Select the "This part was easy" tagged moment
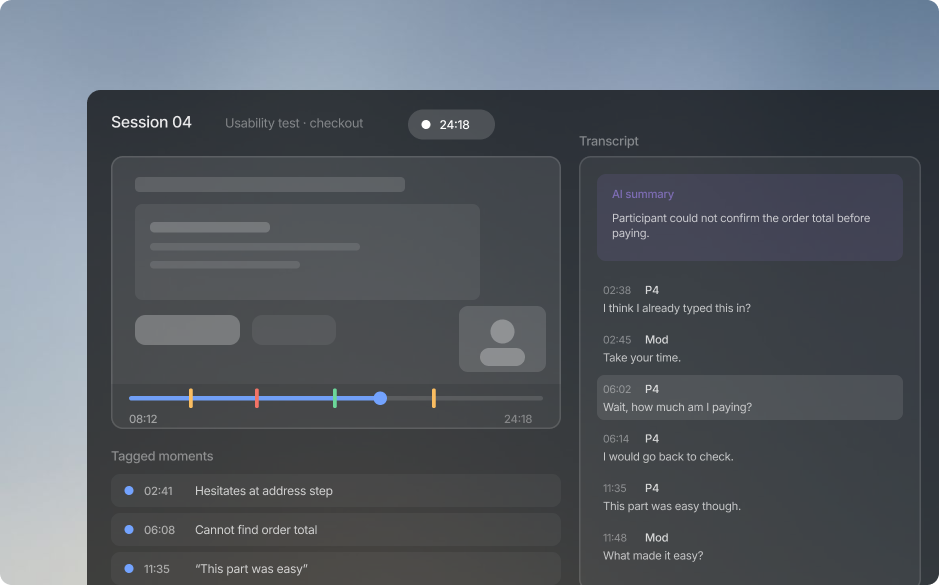 pyautogui.click(x=336, y=568)
